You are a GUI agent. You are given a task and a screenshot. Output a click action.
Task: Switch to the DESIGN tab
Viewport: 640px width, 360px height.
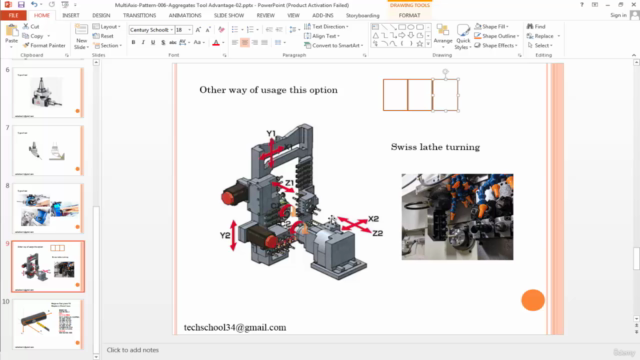point(101,15)
